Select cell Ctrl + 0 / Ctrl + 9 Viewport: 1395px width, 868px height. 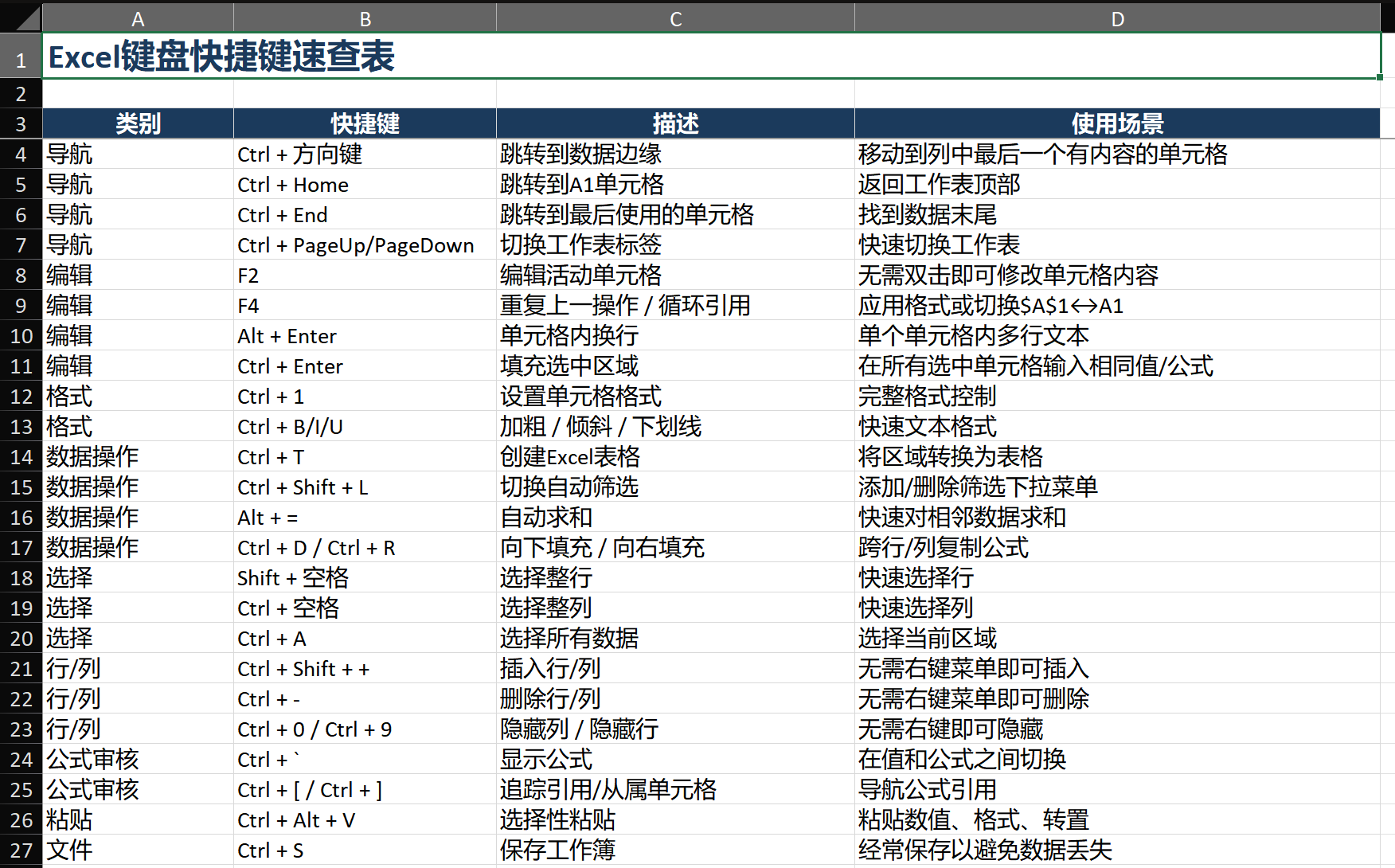(x=365, y=729)
